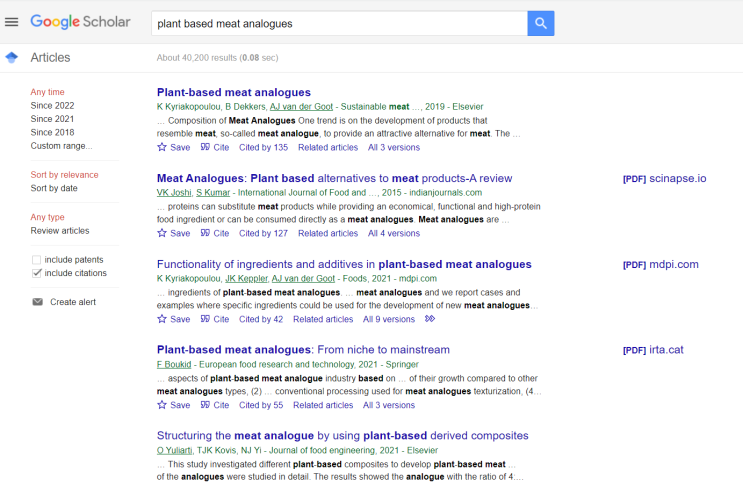Viewport: 743px width, 485px height.
Task: Select Review articles filter
Action: pos(60,231)
